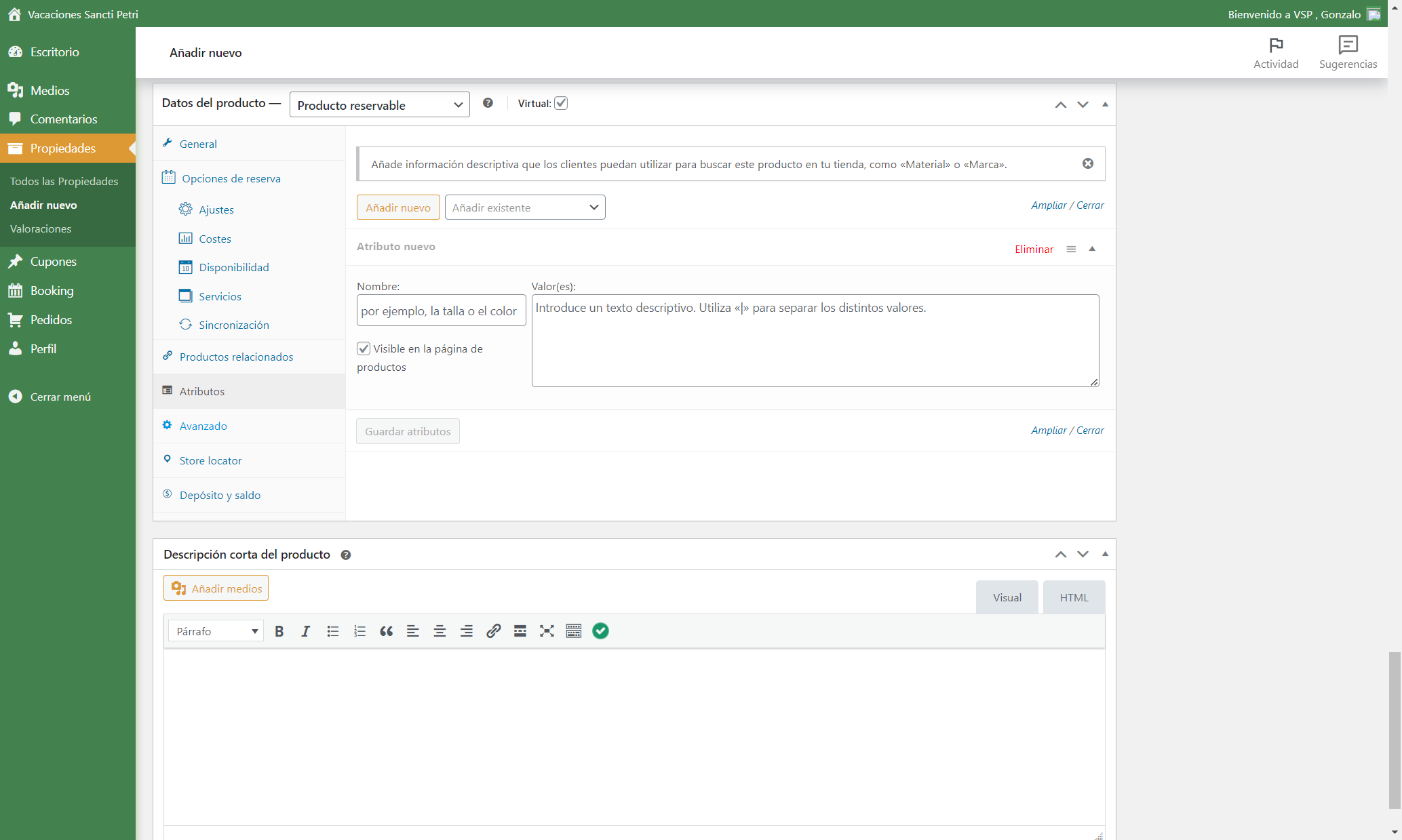Switch to the Visual editor tab
This screenshot has height=840, width=1402.
click(1007, 597)
